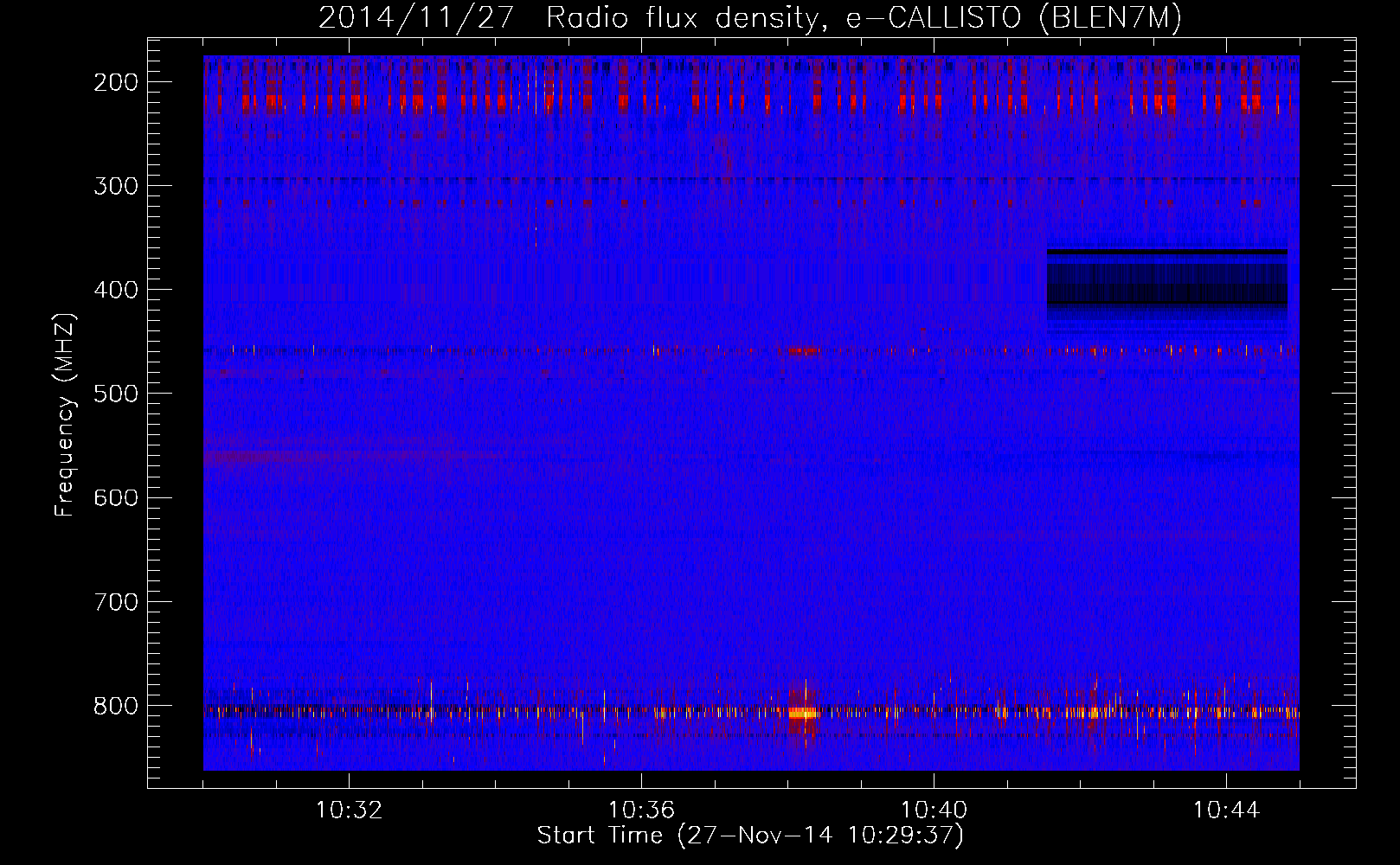Image resolution: width=1400 pixels, height=865 pixels.
Task: Click the "Start Time (27-Nov-14 10:29:37)" label
Action: [750, 836]
